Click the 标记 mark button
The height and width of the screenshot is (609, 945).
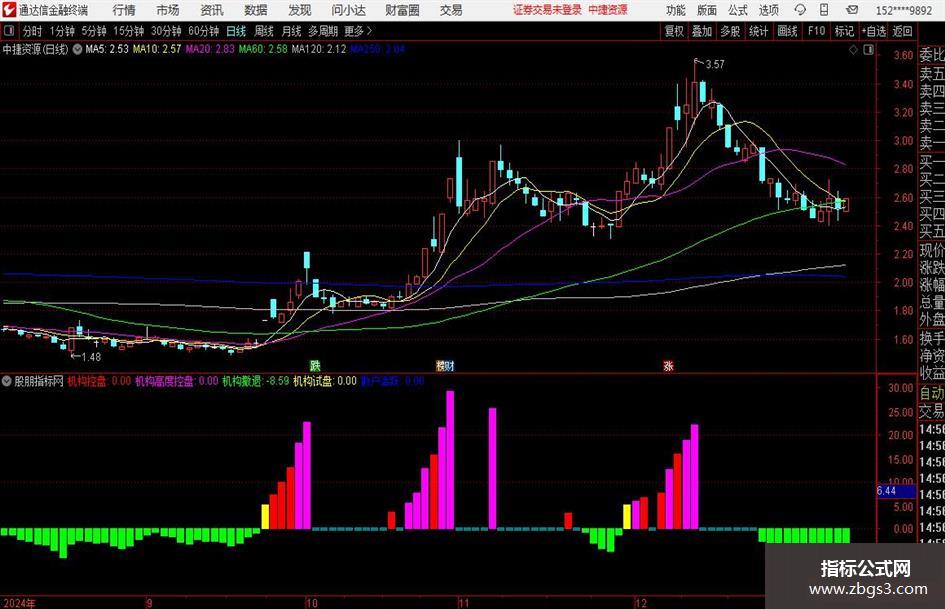click(x=844, y=31)
